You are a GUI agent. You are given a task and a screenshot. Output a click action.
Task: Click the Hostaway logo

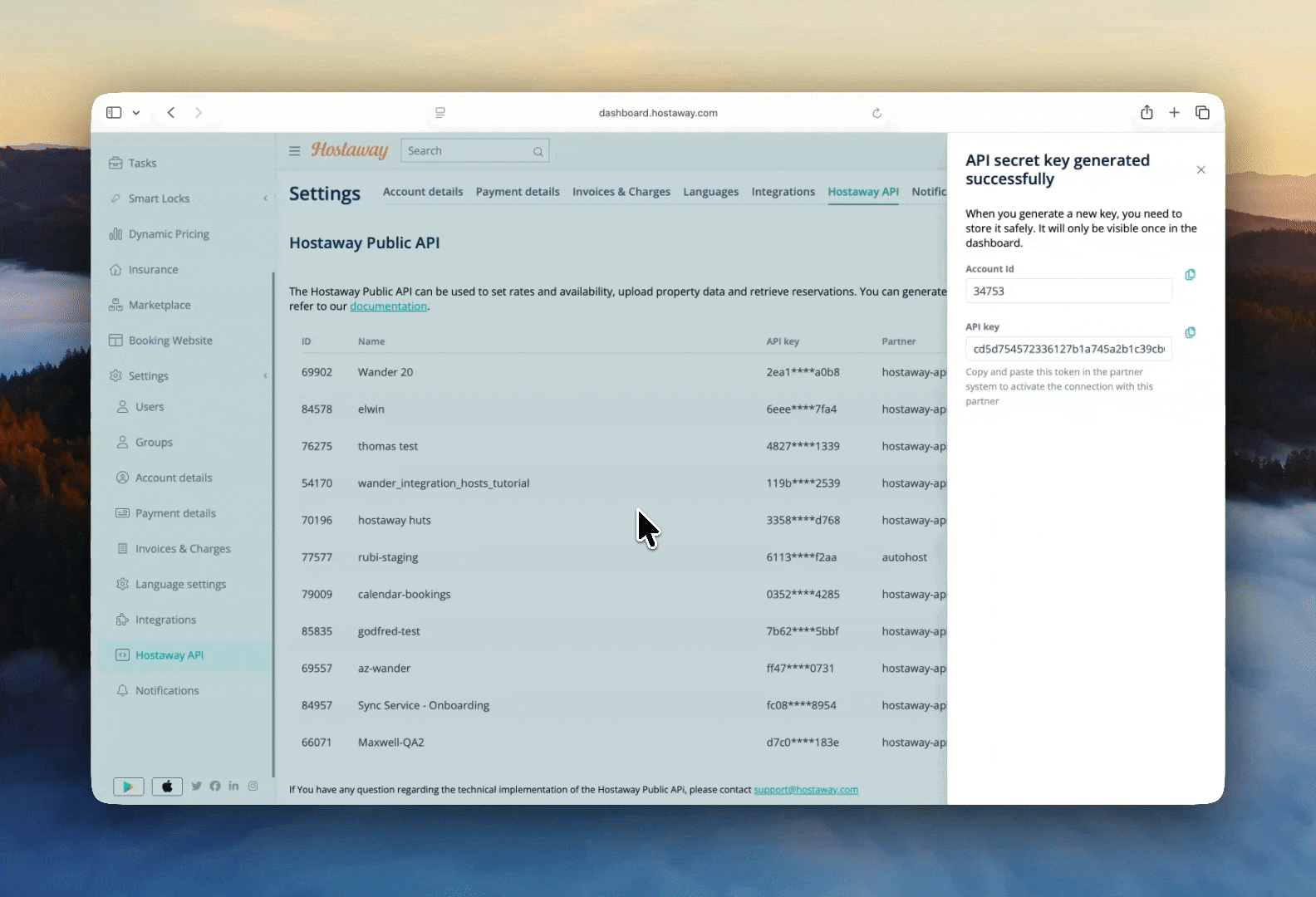350,150
